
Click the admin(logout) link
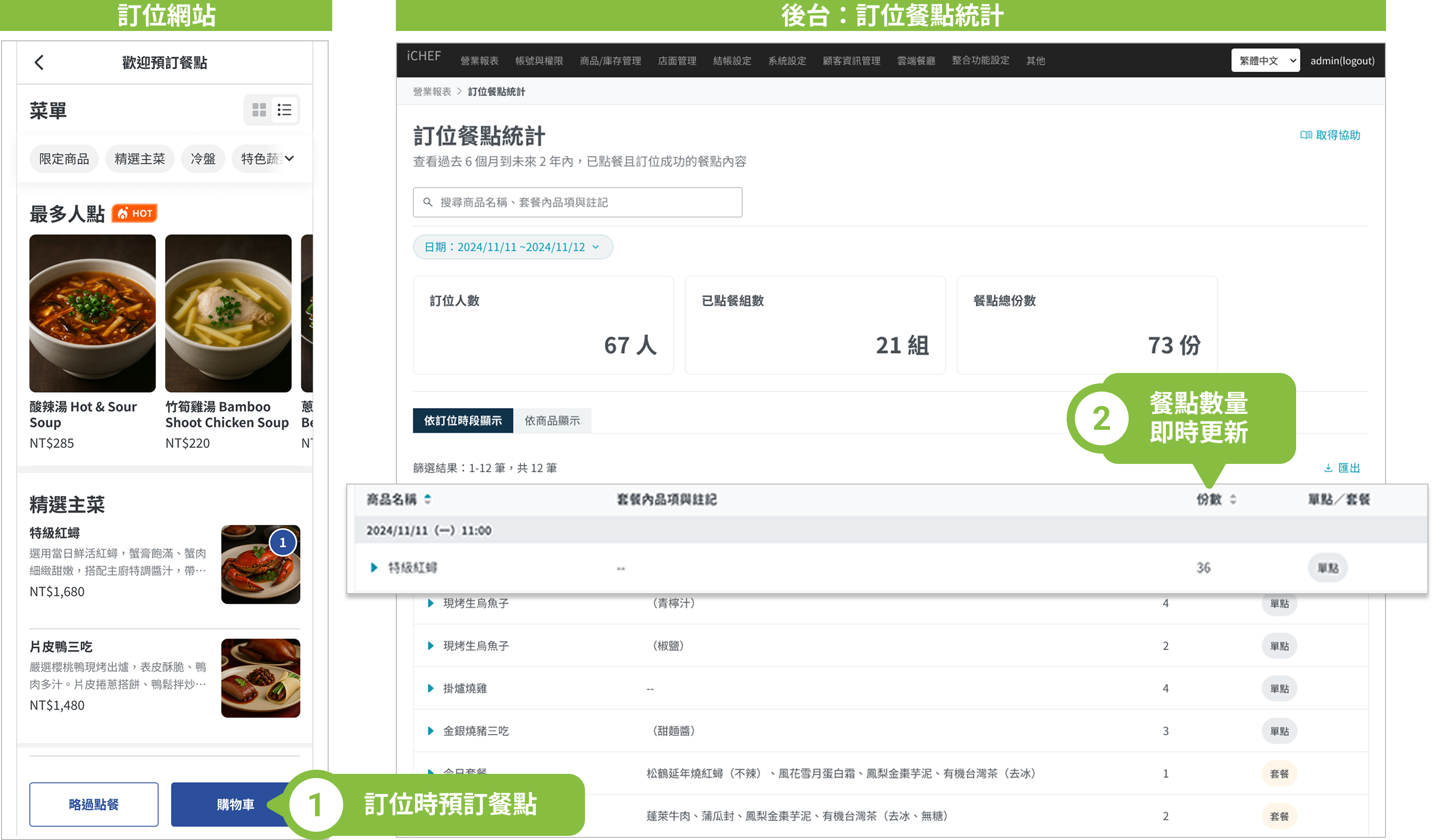click(1342, 60)
